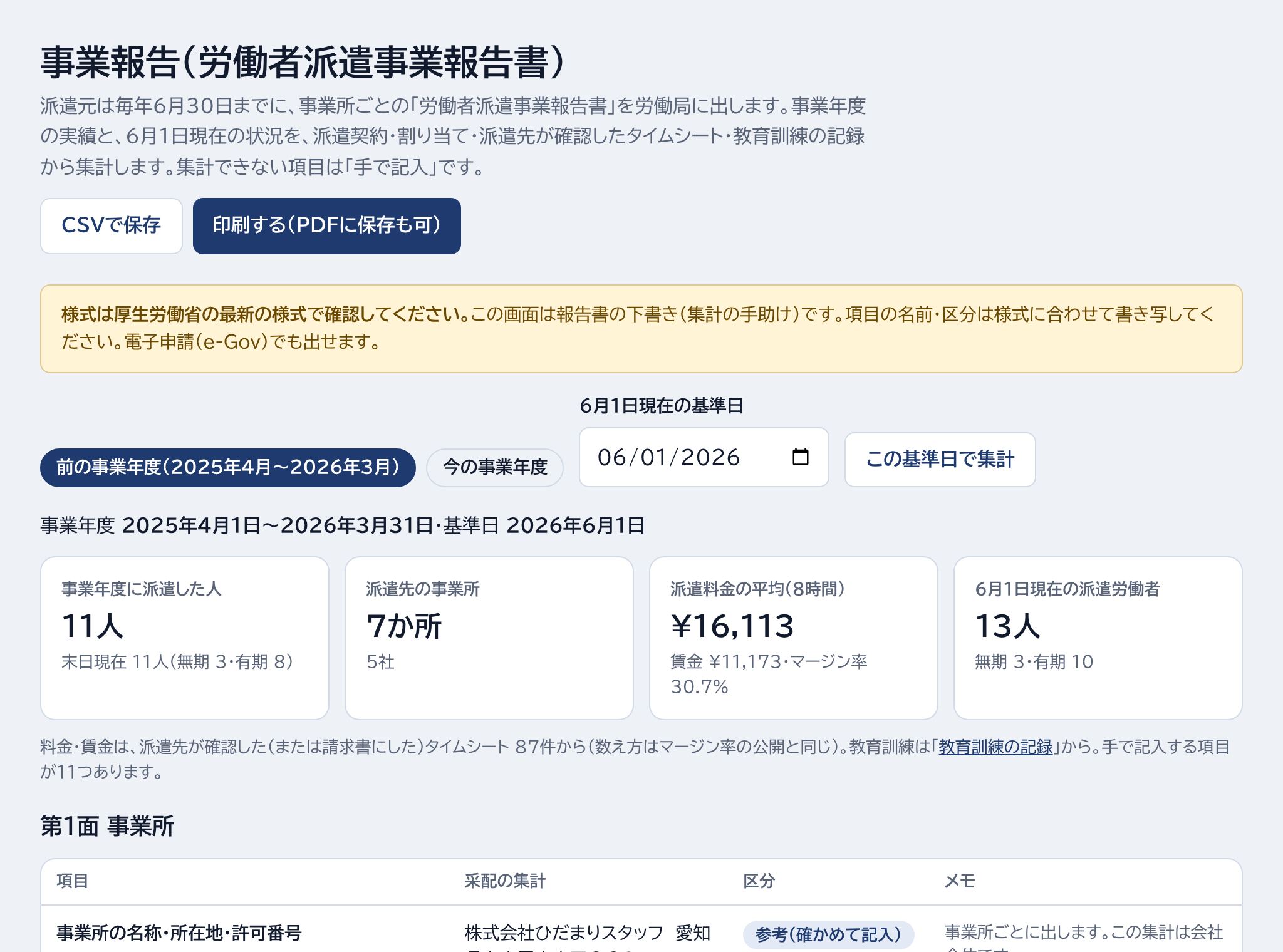The width and height of the screenshot is (1283, 952).
Task: Click the 6月1日現在の基準日 label
Action: [x=662, y=406]
